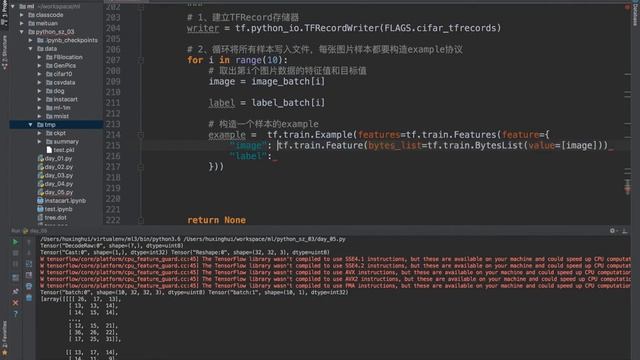This screenshot has height=360, width=640.
Task: Hide the Run tool window
Action: pyautogui.click(x=624, y=231)
